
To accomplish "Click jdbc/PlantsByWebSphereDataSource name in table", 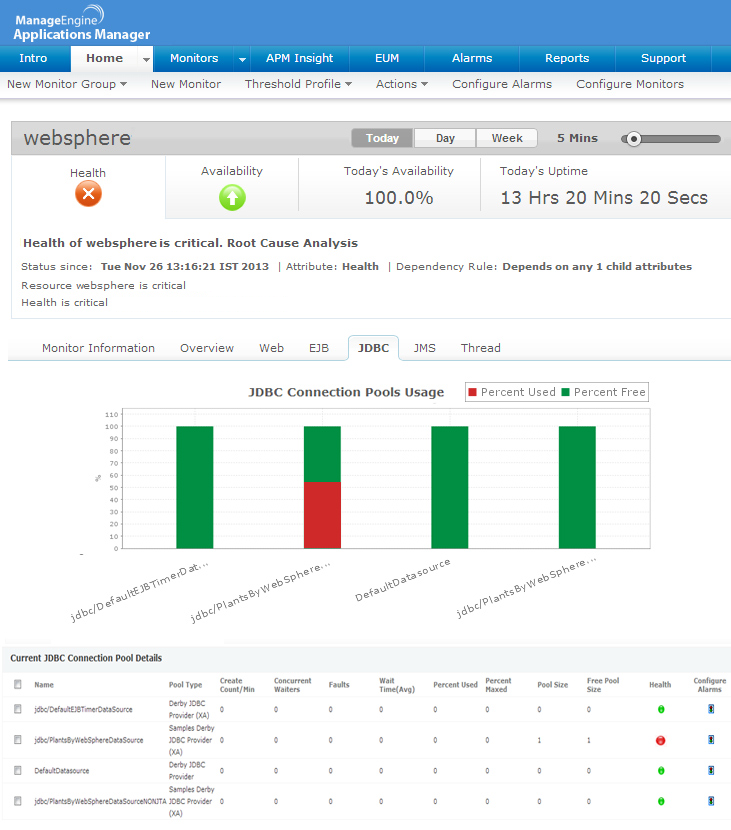I will point(89,740).
